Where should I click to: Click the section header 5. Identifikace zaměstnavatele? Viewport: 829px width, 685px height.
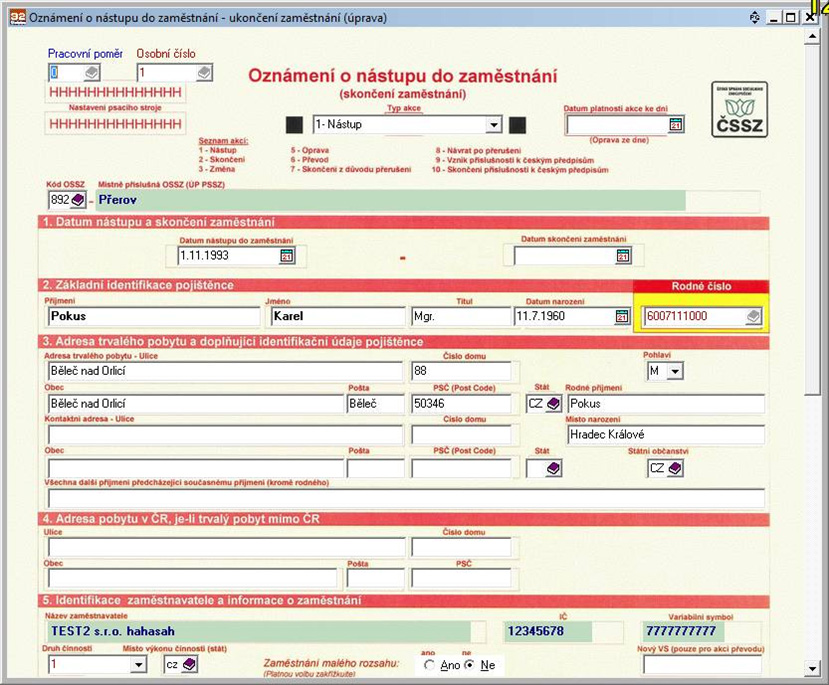tap(403, 600)
